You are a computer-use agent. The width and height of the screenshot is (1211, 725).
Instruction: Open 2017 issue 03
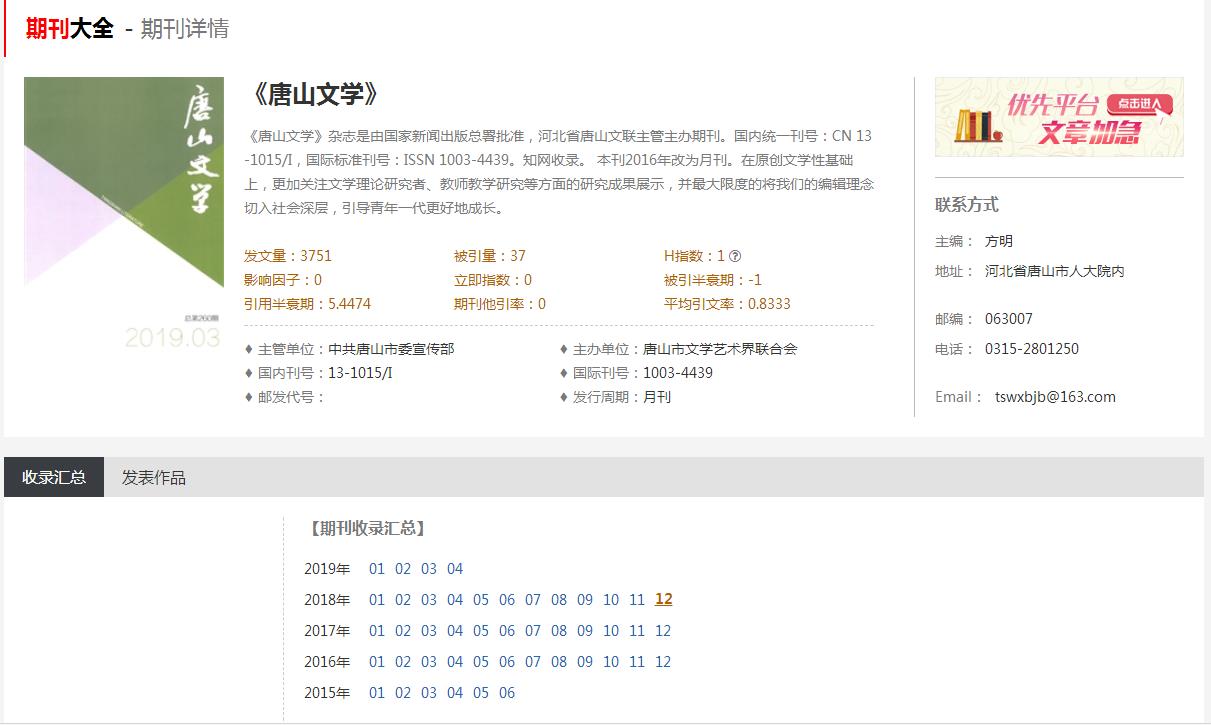429,631
